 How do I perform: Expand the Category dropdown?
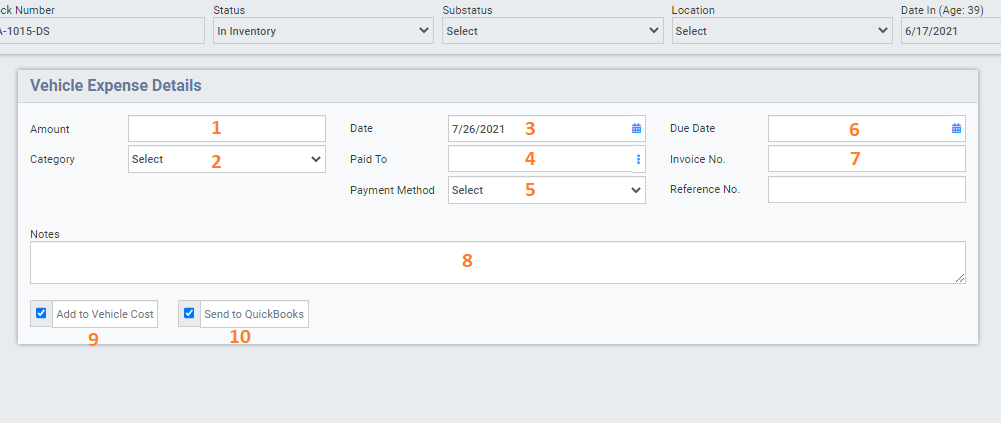coord(226,159)
